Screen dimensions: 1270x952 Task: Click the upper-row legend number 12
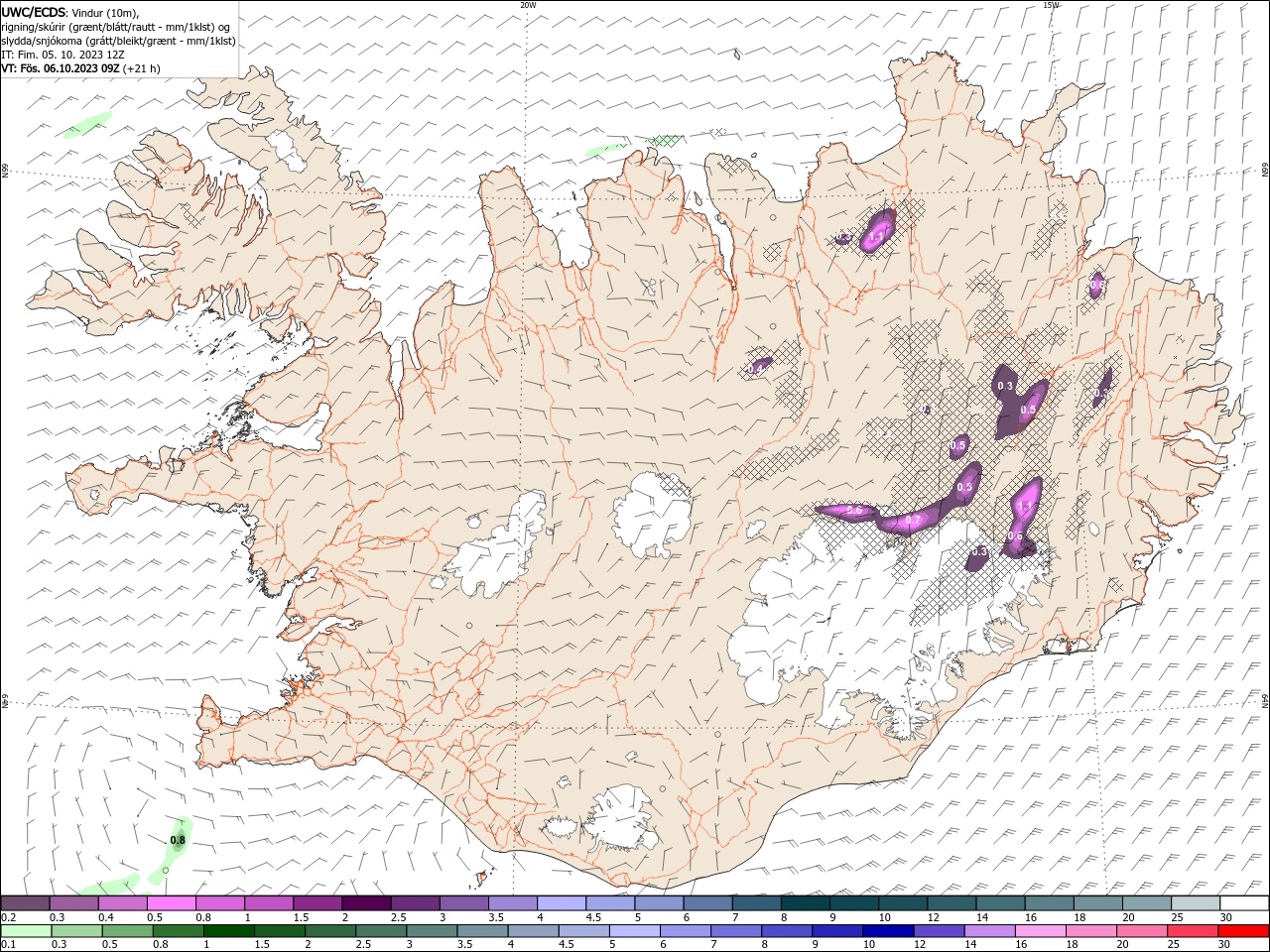point(934,917)
